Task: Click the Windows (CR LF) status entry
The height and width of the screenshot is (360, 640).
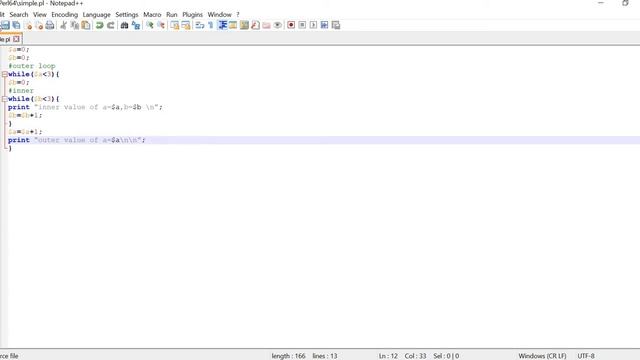Action: pyautogui.click(x=542, y=356)
